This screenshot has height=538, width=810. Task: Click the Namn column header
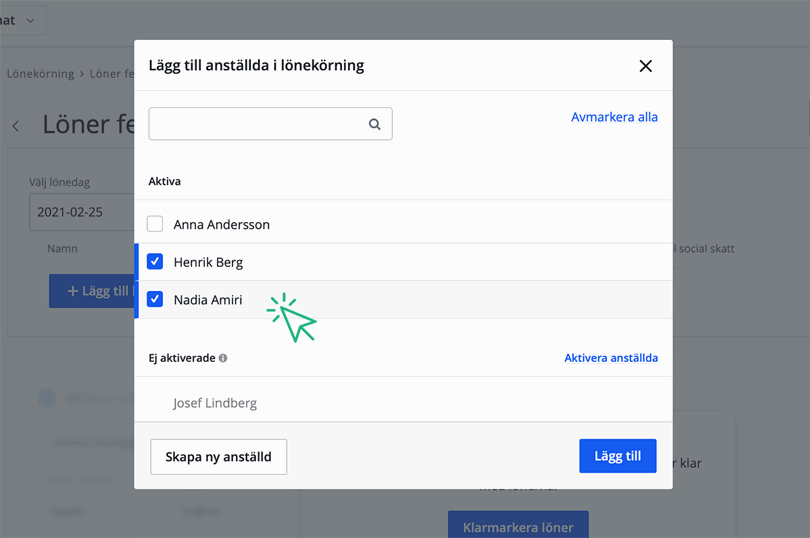tap(62, 248)
